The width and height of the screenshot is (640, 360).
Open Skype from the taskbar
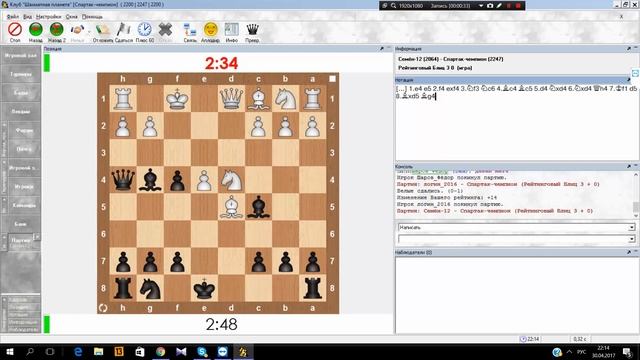click(x=202, y=352)
